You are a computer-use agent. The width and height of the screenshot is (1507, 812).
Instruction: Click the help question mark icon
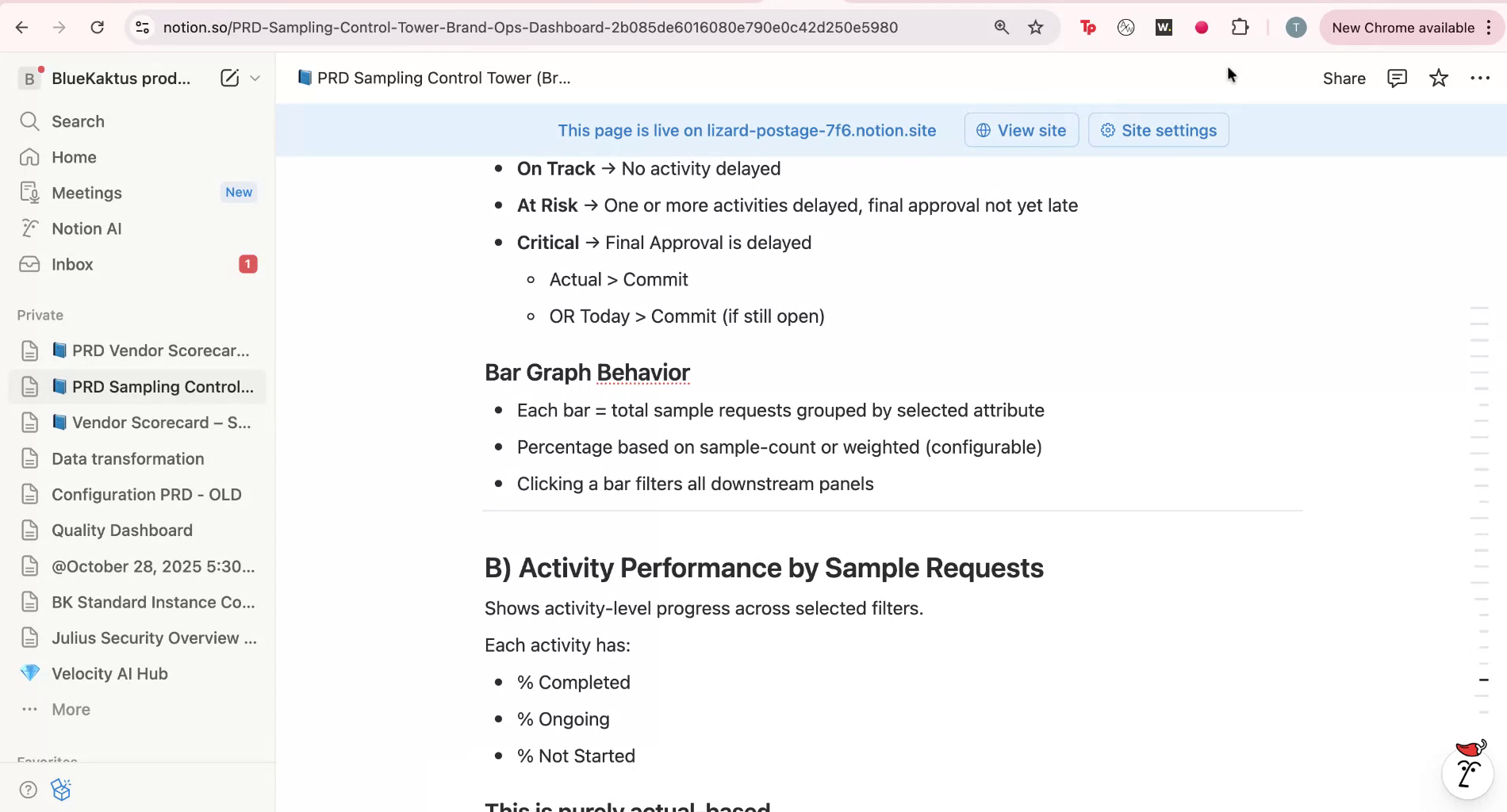coord(28,789)
